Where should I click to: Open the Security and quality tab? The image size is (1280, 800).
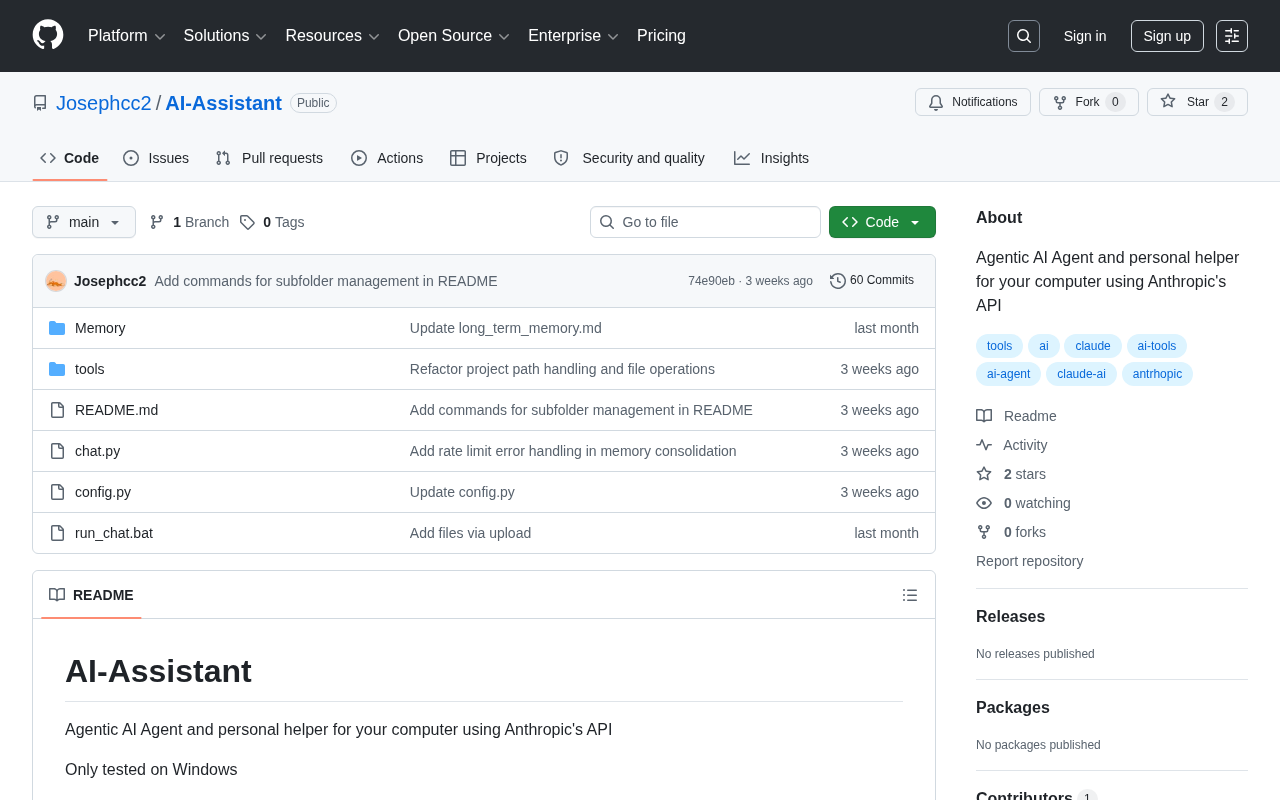[x=629, y=158]
